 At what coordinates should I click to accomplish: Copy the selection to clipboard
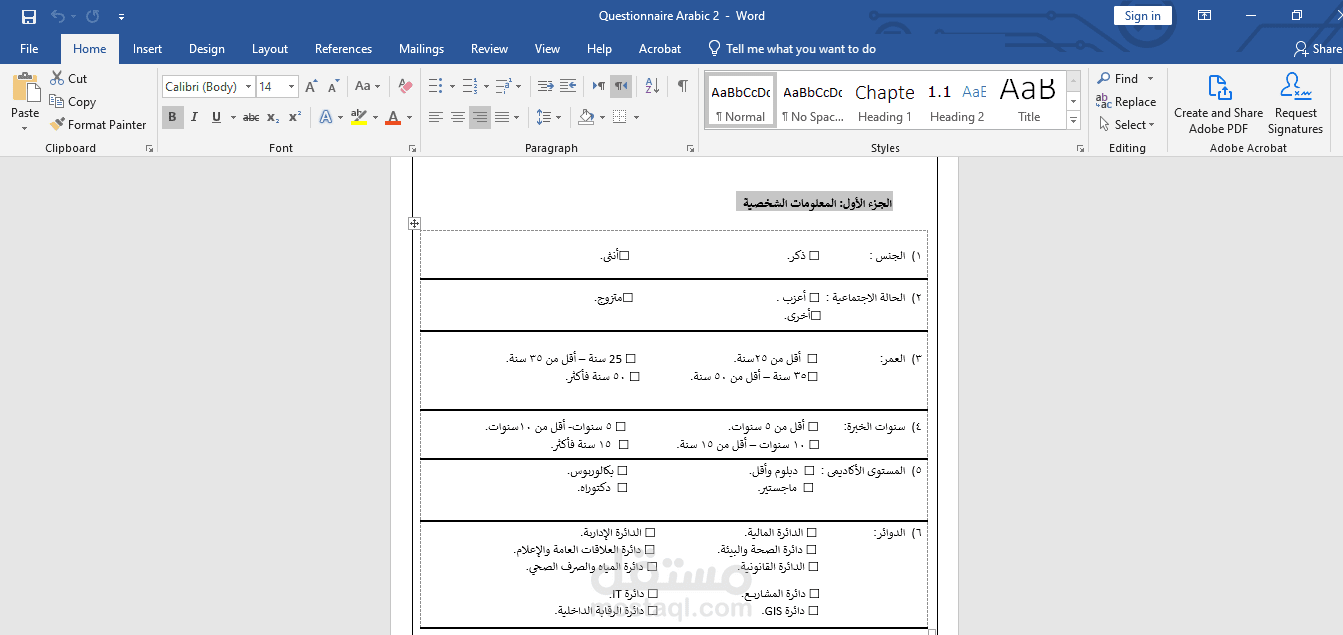pyautogui.click(x=72, y=101)
